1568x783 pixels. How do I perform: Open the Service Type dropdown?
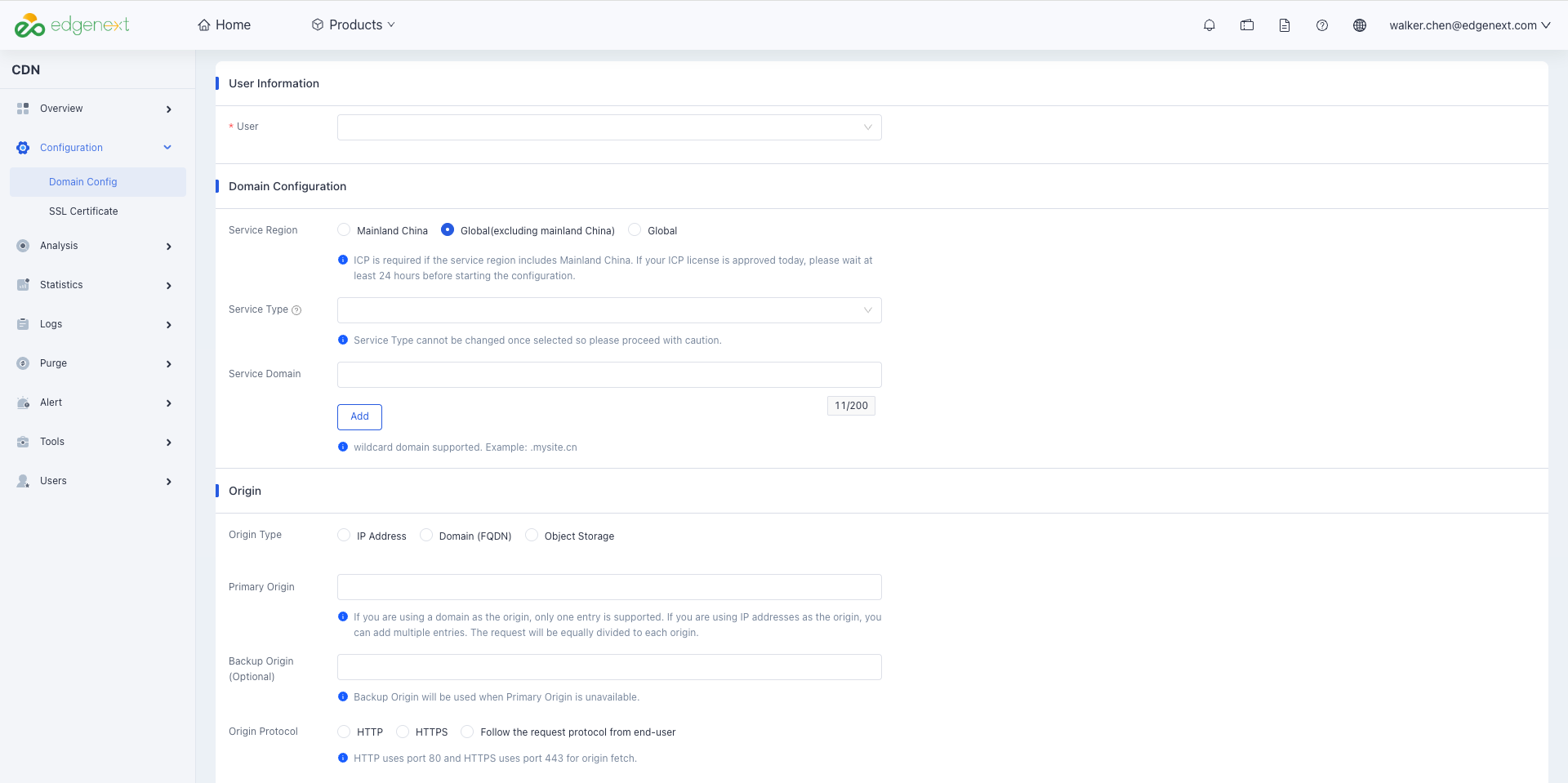[x=609, y=310]
